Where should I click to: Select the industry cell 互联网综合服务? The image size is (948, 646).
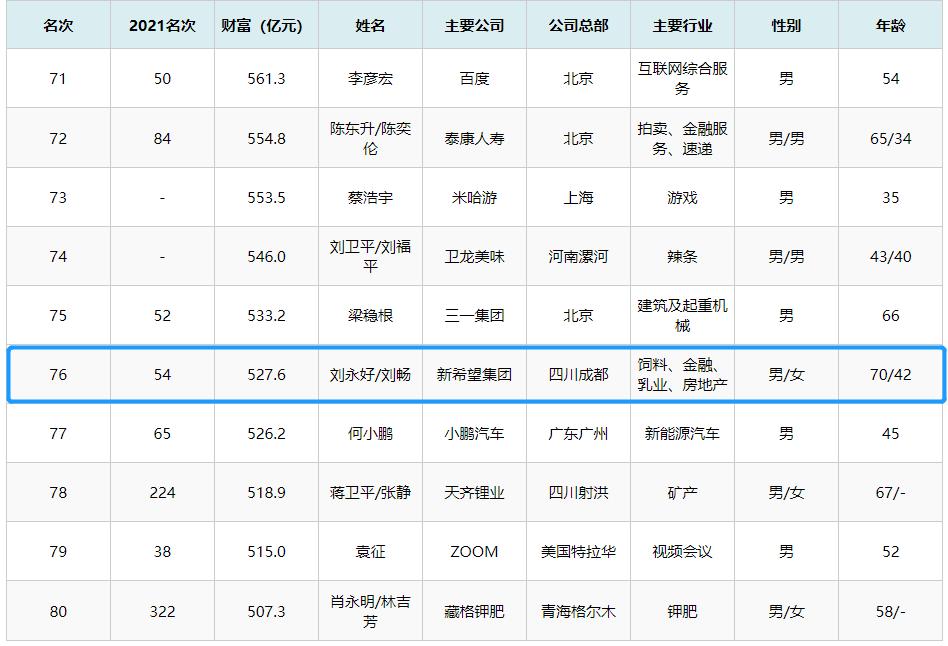click(682, 79)
